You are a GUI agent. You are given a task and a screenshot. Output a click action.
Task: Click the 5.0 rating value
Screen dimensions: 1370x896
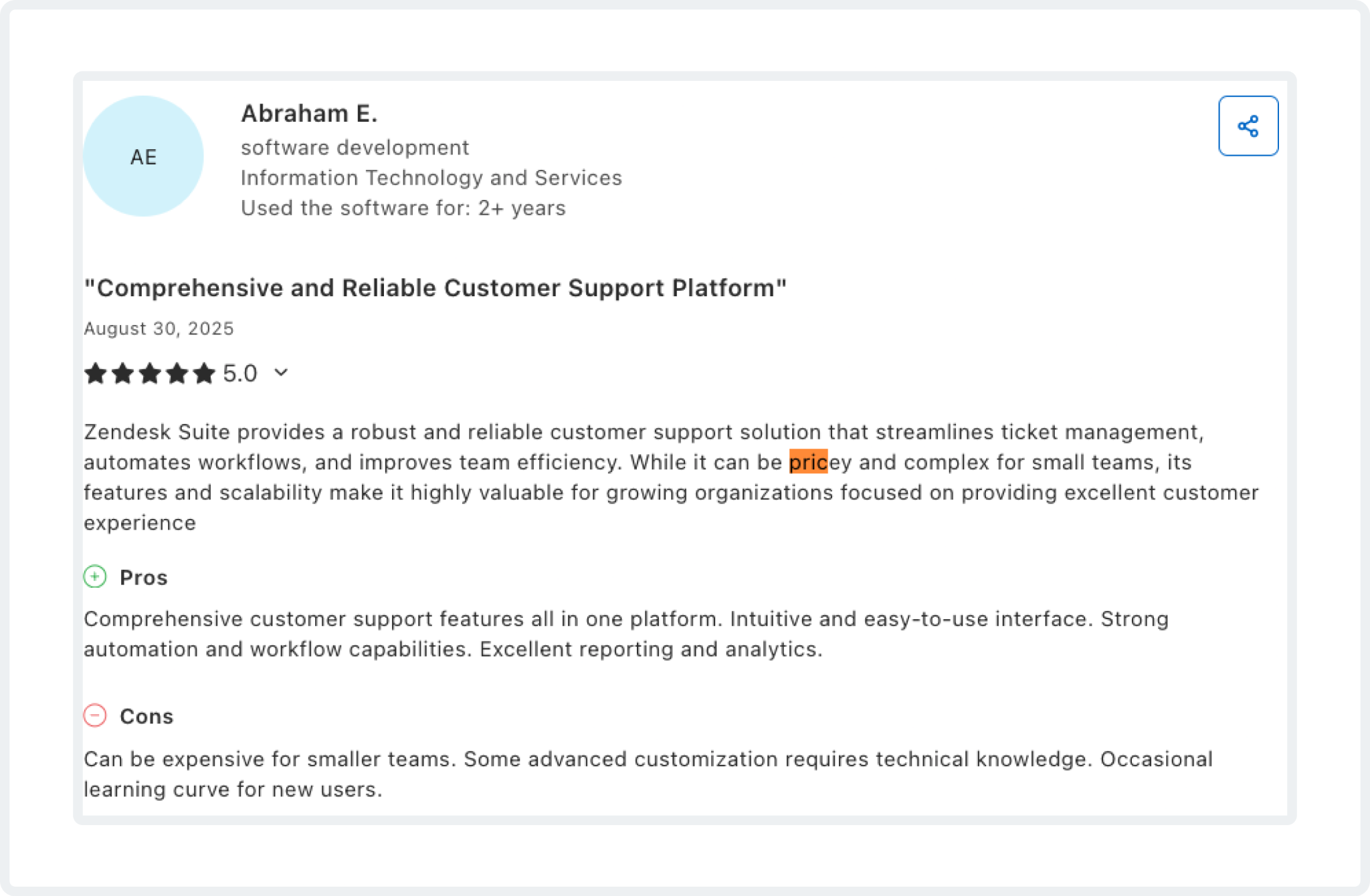(240, 373)
